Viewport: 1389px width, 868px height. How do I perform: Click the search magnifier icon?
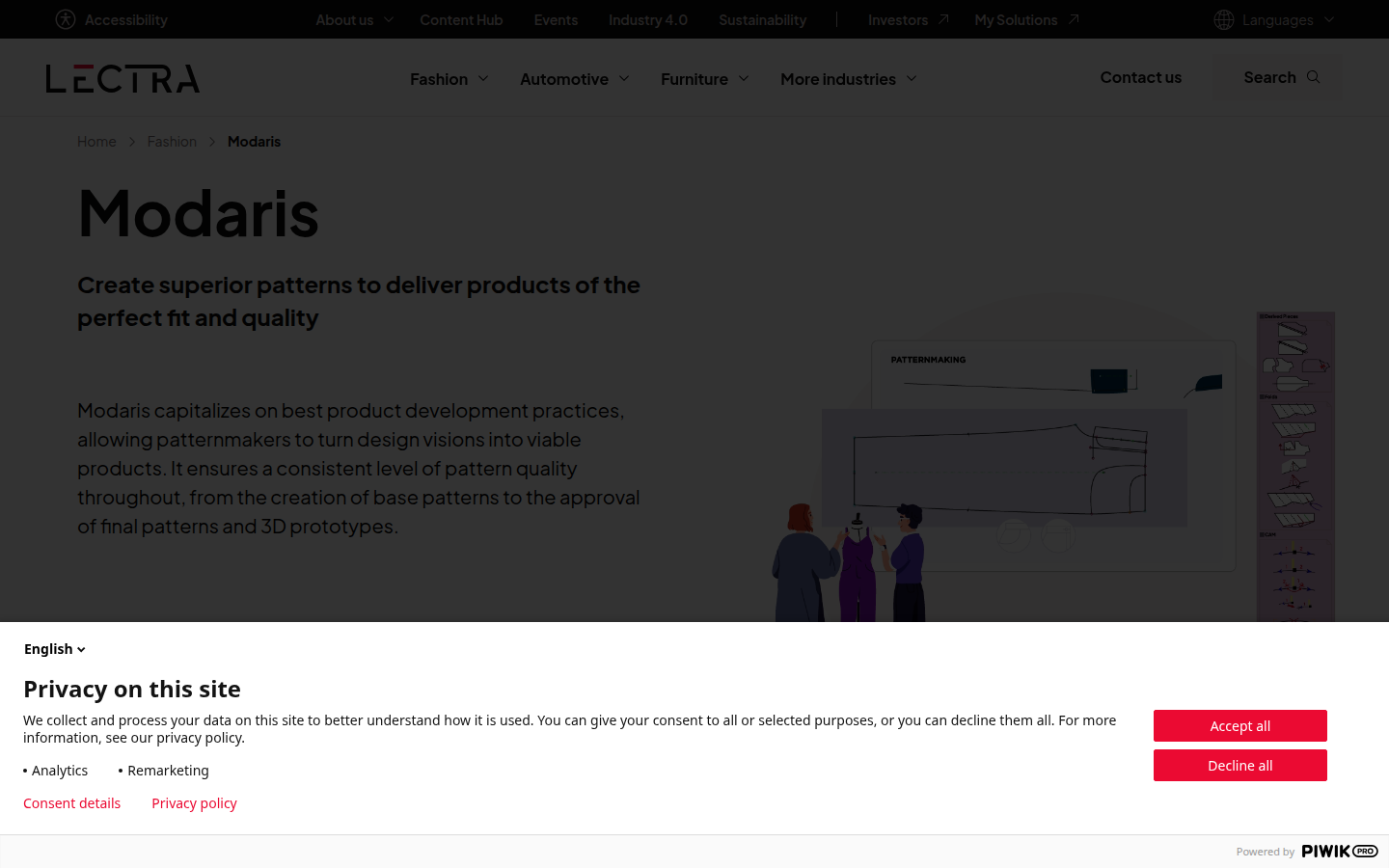1313,77
